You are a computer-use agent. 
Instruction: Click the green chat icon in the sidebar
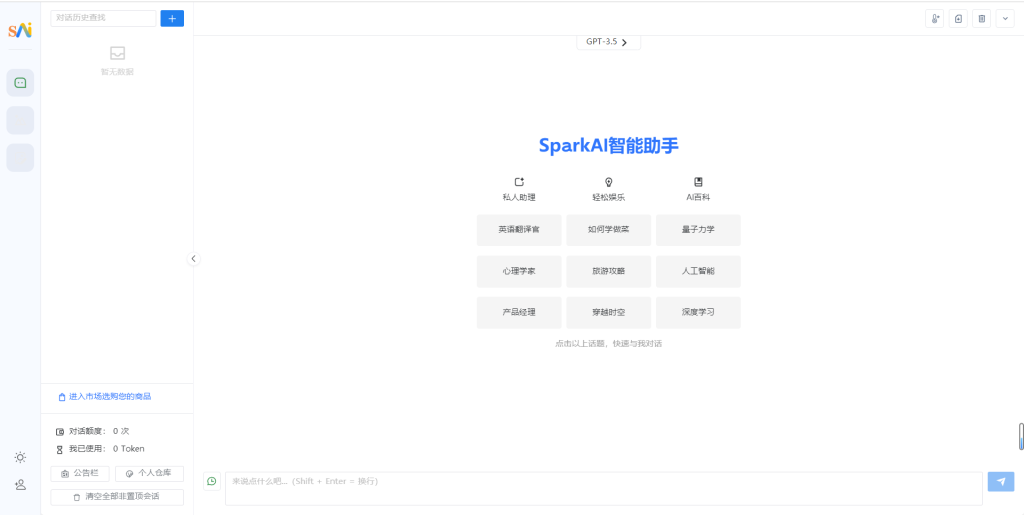(x=20, y=83)
